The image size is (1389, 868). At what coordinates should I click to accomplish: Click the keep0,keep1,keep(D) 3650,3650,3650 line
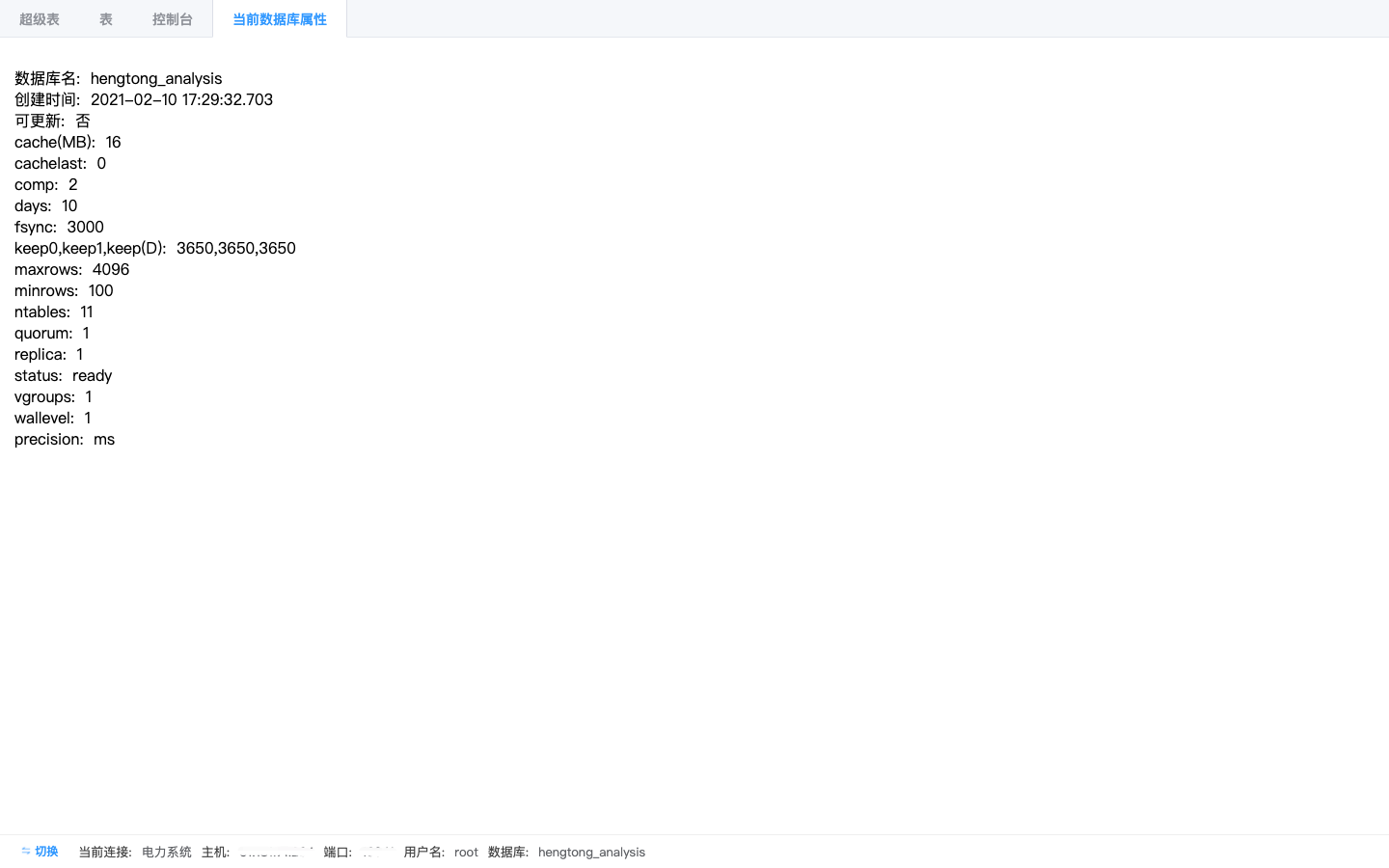[155, 249]
